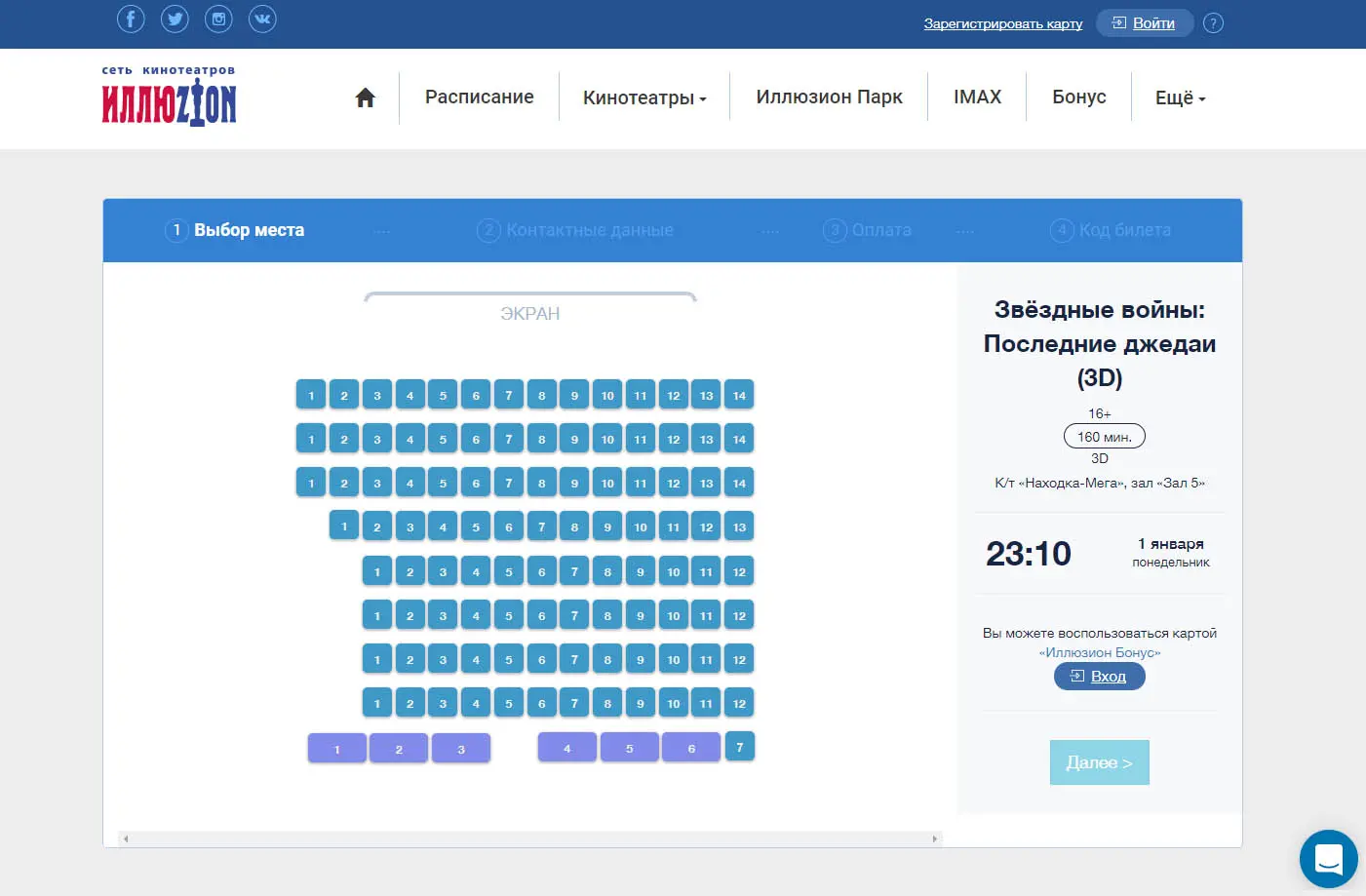
Task: Click the ЭКРАН screen label
Action: click(x=530, y=314)
